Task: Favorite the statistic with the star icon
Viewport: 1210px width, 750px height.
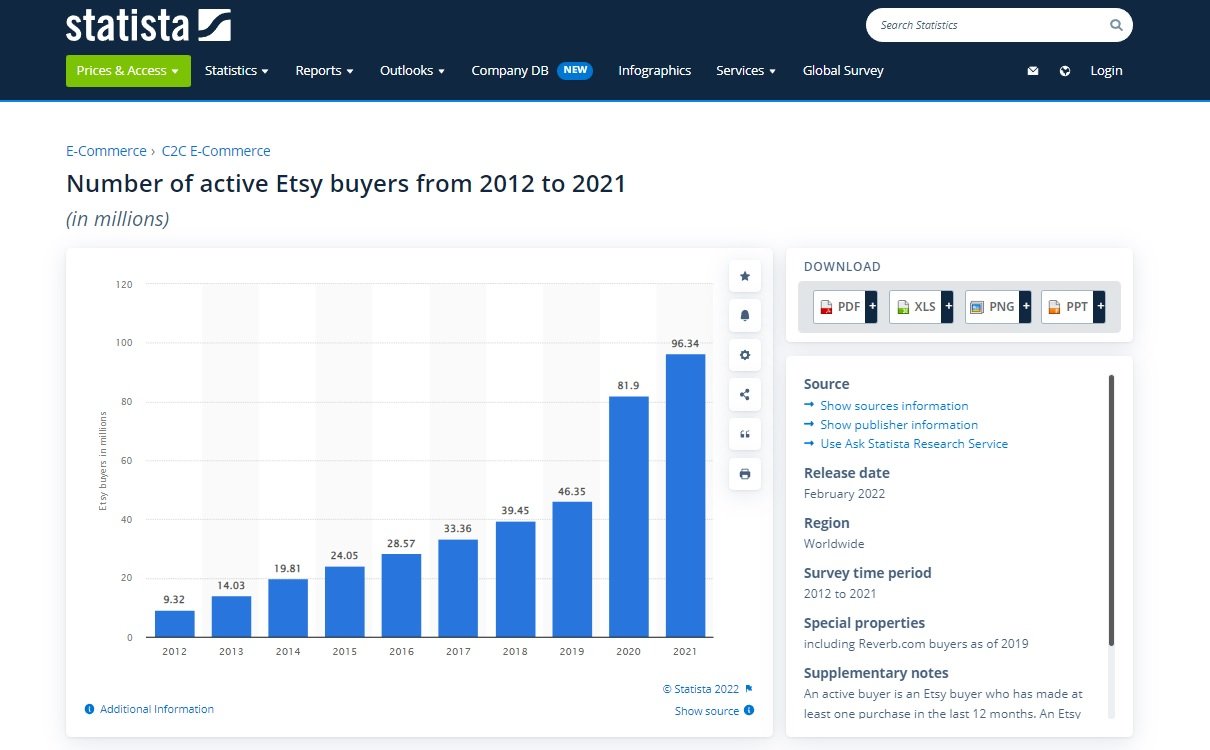Action: click(x=745, y=276)
